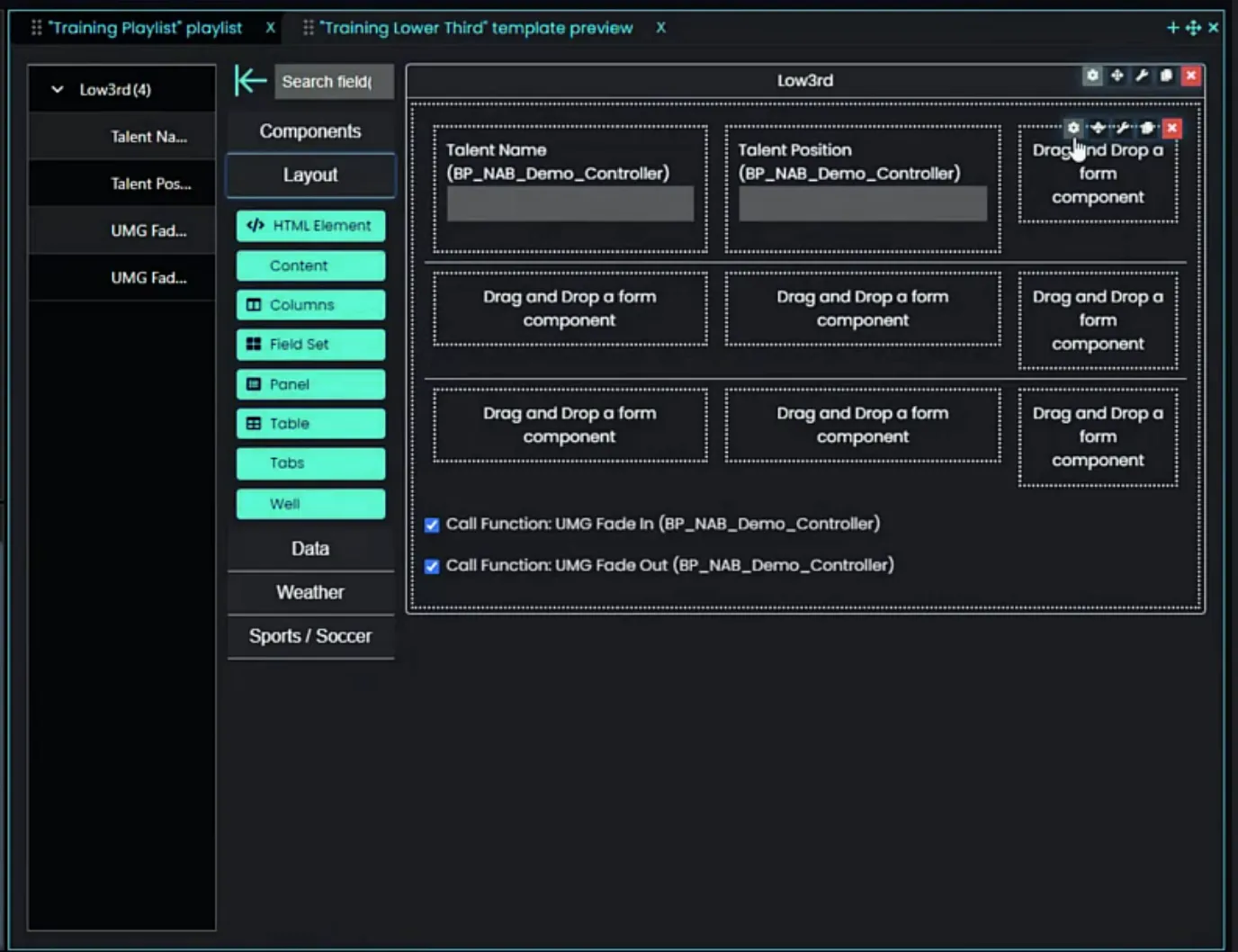Uncheck Call Function: UMG Fade In checkbox

pos(432,525)
